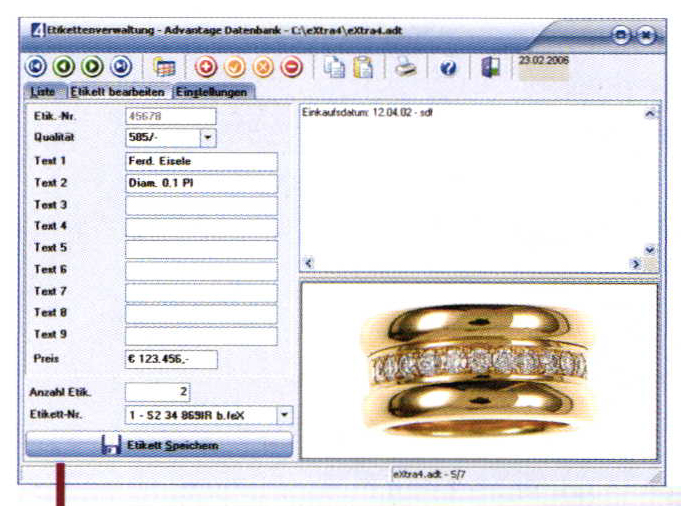Switch to the Liste tab
This screenshot has height=506, width=681.
pyautogui.click(x=43, y=92)
